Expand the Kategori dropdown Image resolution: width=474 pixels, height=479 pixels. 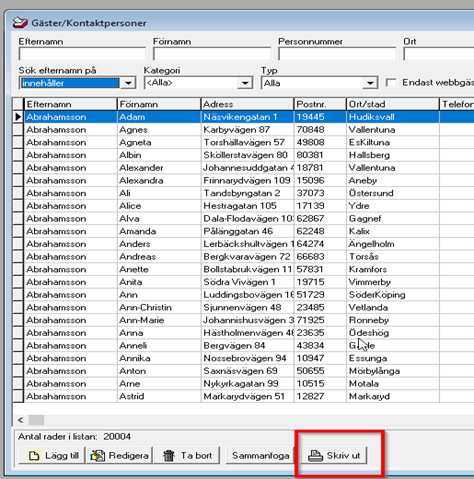[x=245, y=83]
